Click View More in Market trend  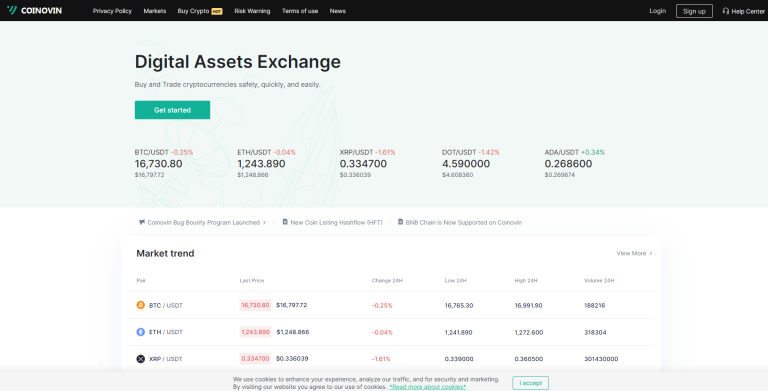[x=631, y=253]
